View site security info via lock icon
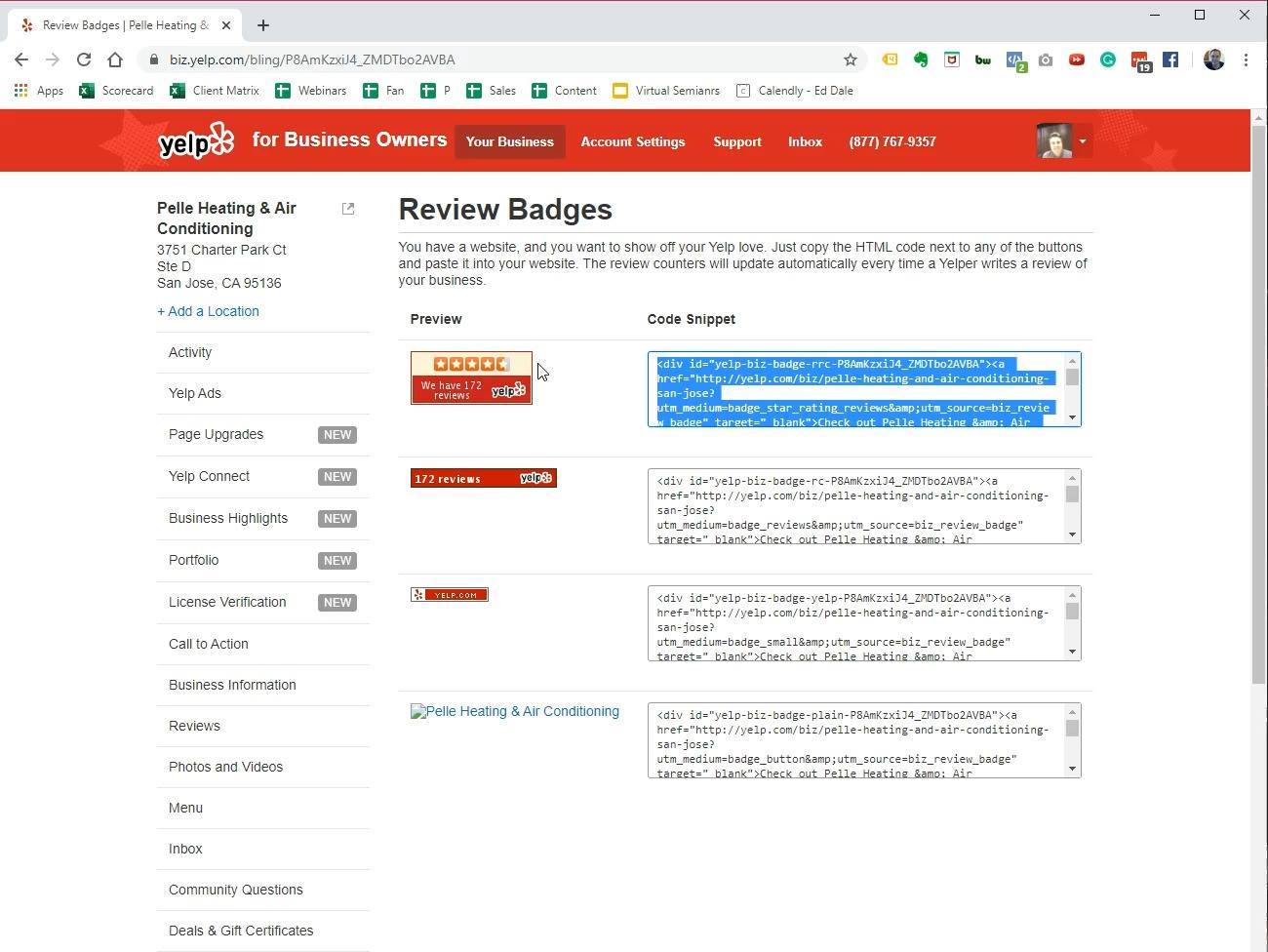 153,59
